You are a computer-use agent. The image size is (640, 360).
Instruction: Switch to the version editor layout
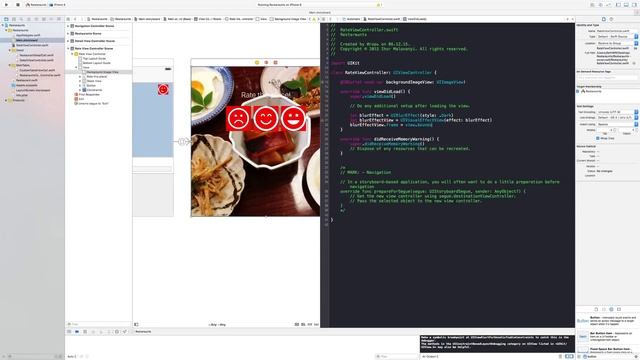tap(609, 5)
